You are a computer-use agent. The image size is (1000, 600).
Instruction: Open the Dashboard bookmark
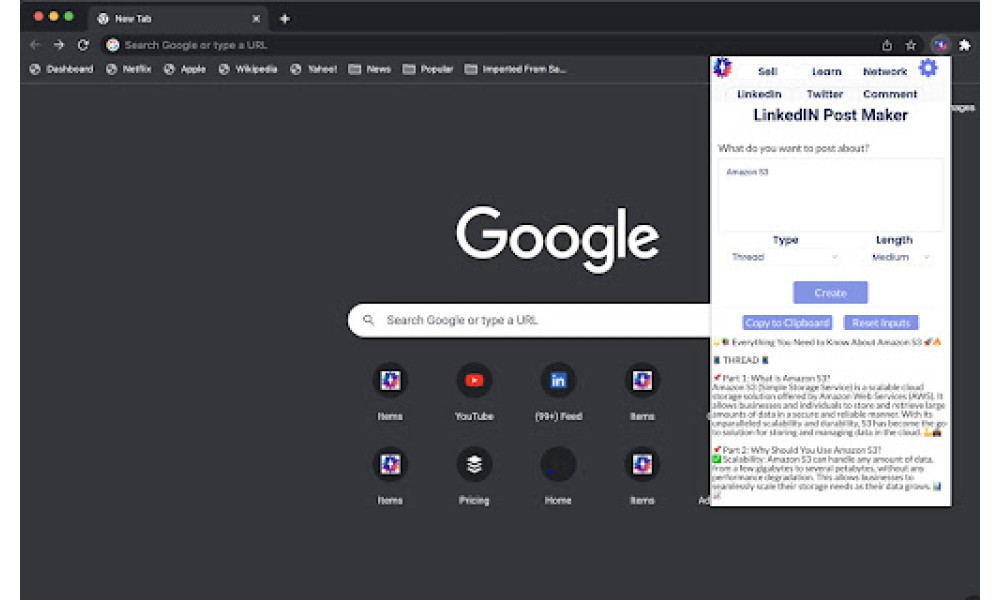point(62,69)
